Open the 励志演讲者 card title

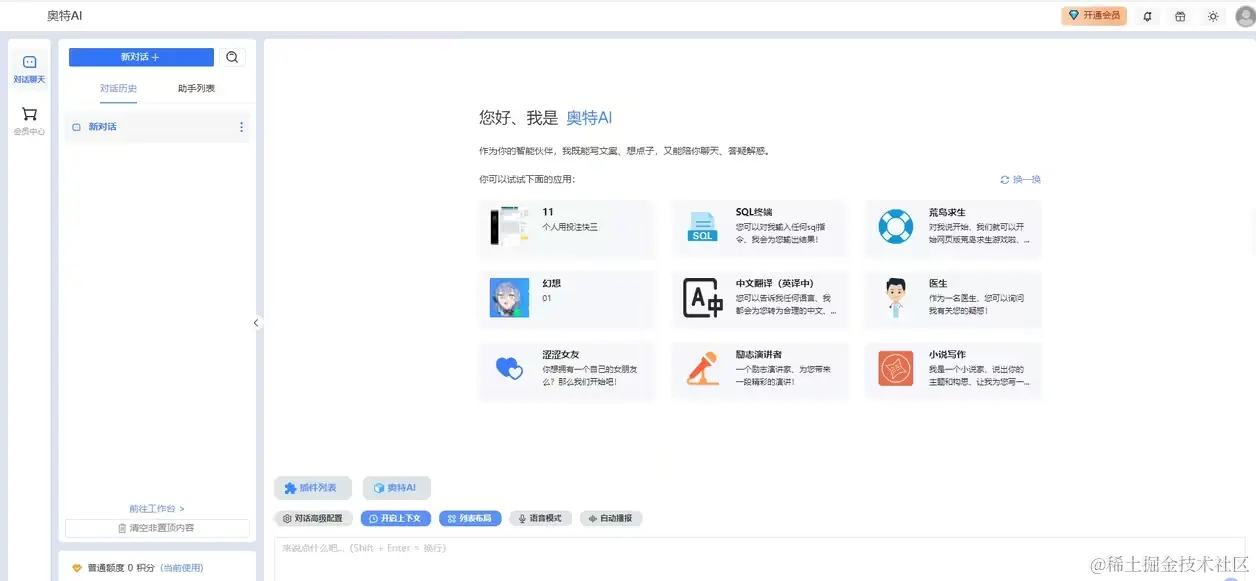759,354
